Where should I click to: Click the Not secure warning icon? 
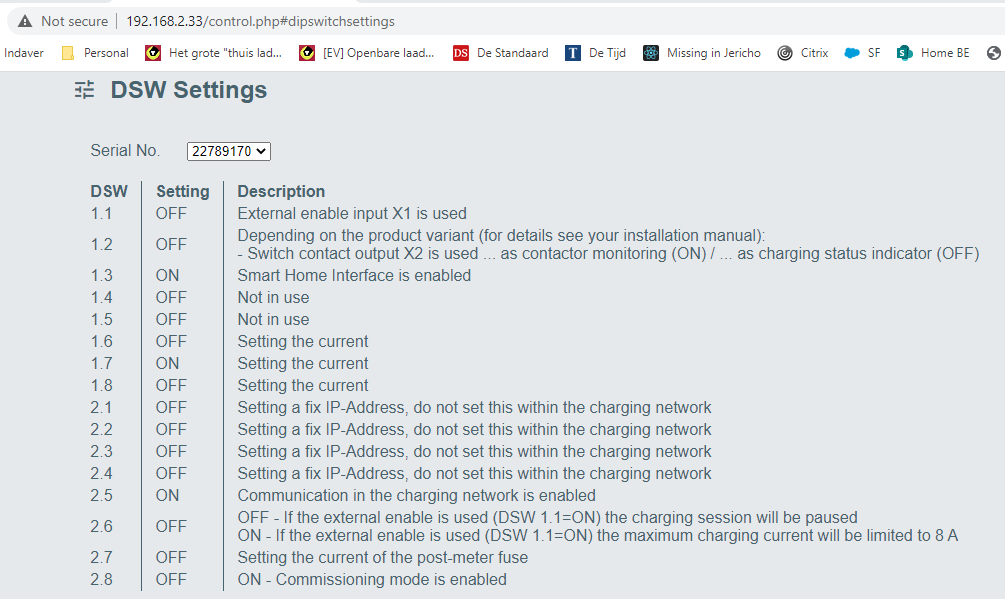tap(25, 21)
